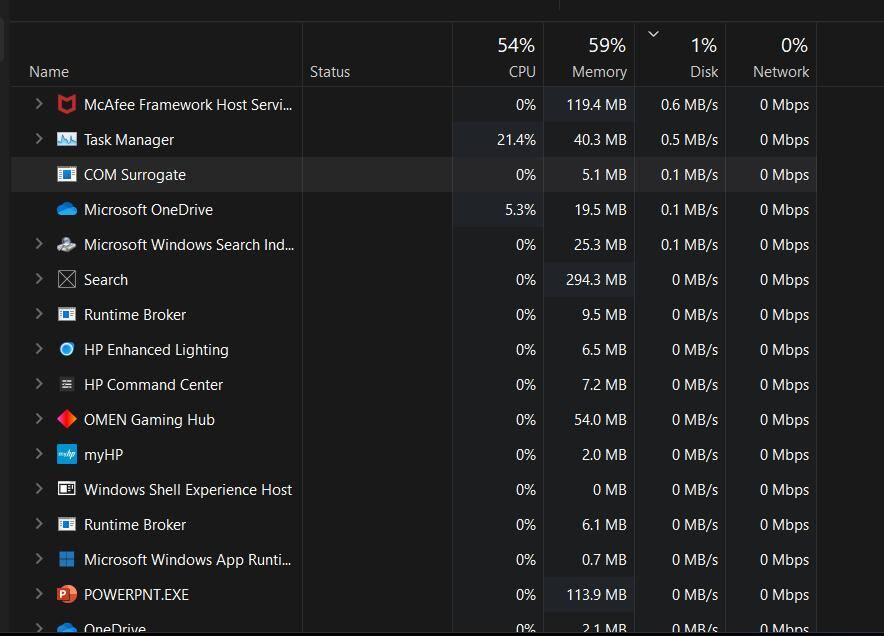Click the HP Enhanced Lighting icon
Screen dimensions: 884x636
[x=67, y=350]
